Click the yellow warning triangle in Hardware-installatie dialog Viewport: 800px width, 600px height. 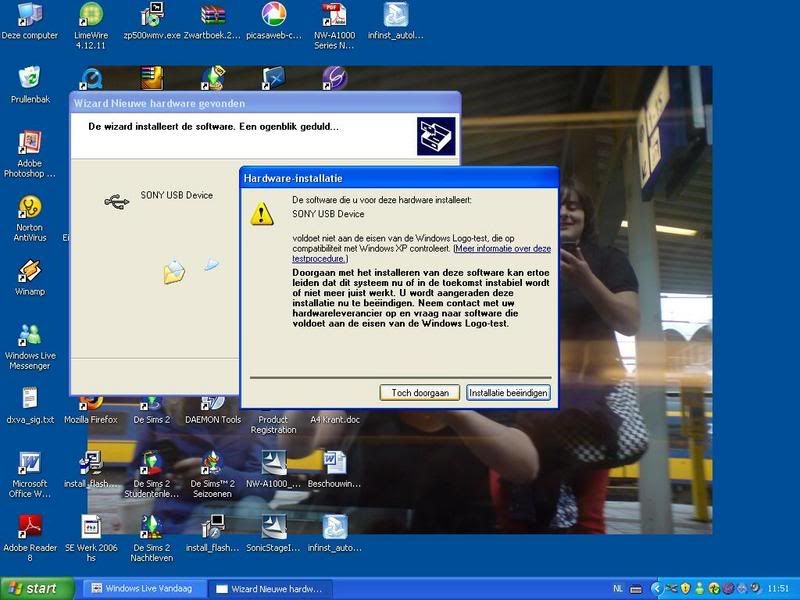(x=262, y=214)
